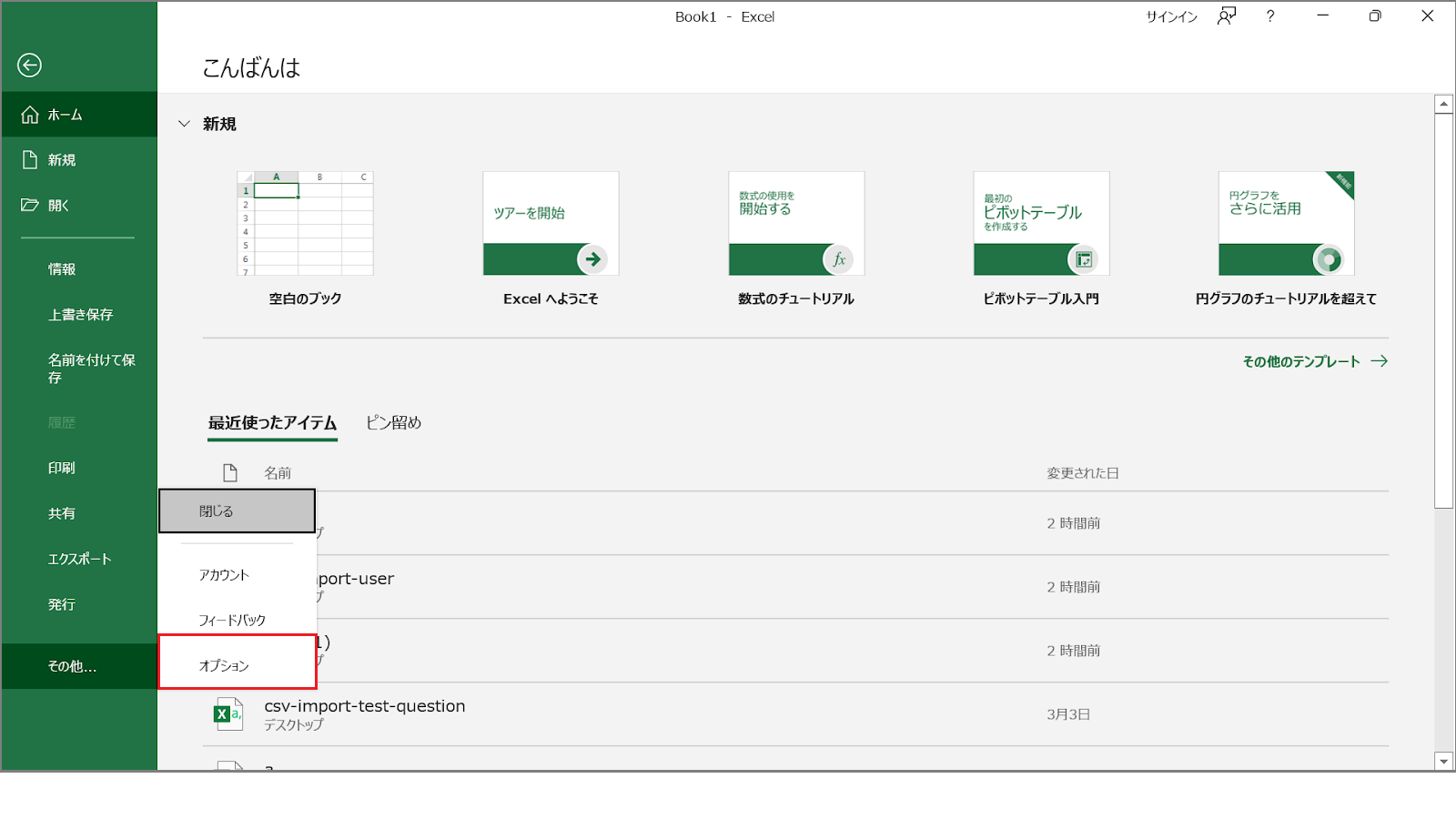Select 開く in the sidebar menu
1456x819 pixels.
79,206
